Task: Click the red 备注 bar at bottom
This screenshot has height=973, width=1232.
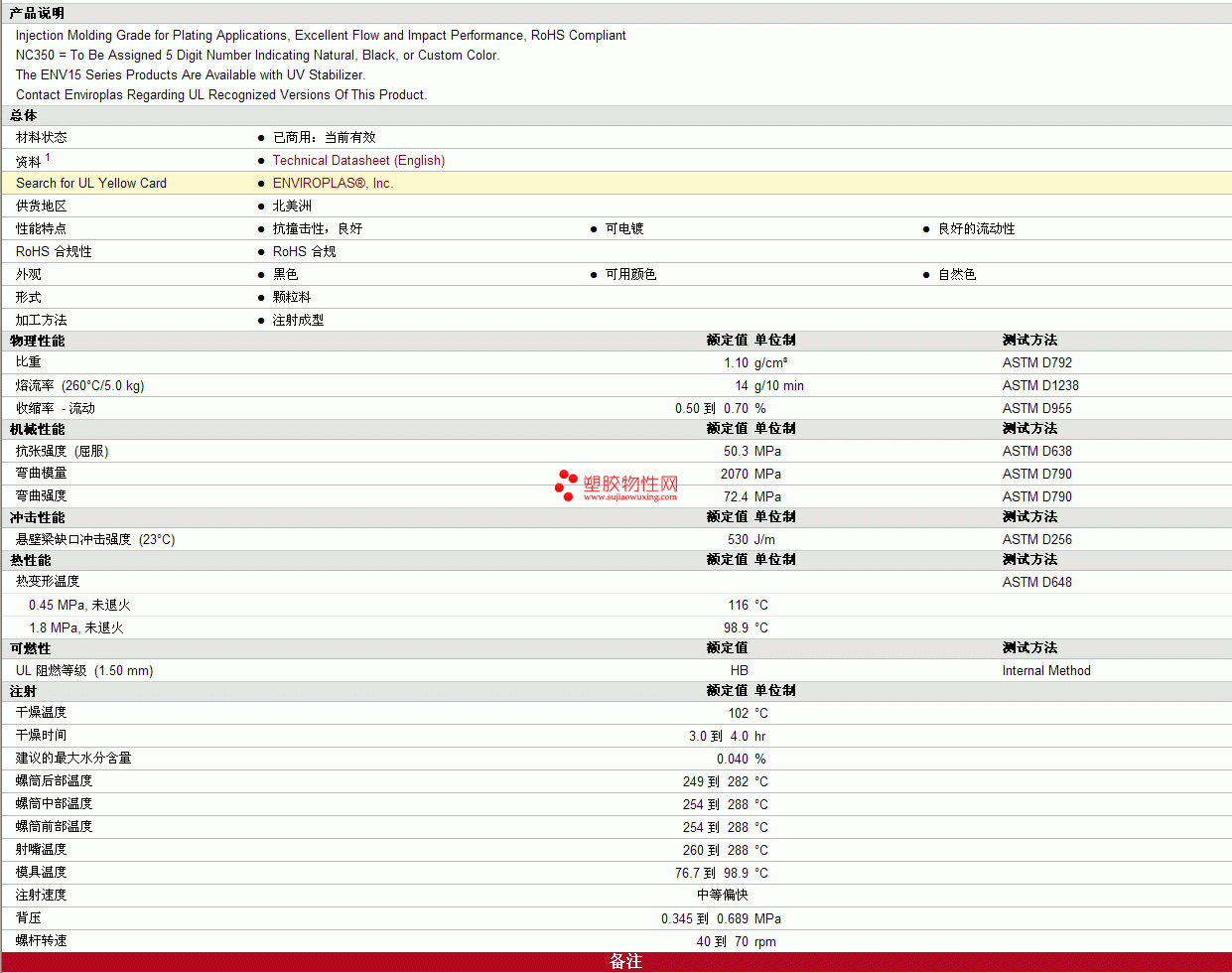Action: [x=625, y=961]
